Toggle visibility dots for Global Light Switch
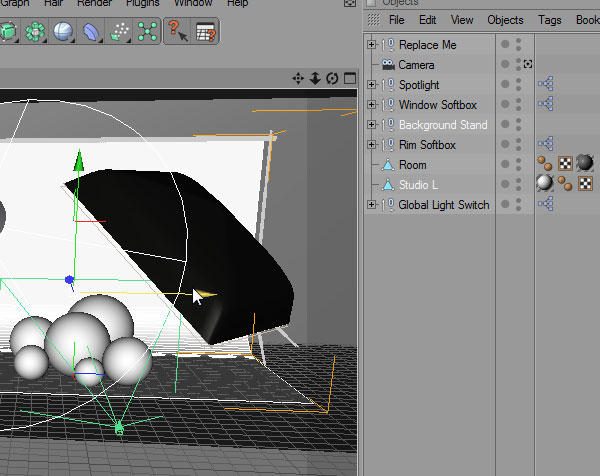This screenshot has height=476, width=600. click(x=518, y=204)
